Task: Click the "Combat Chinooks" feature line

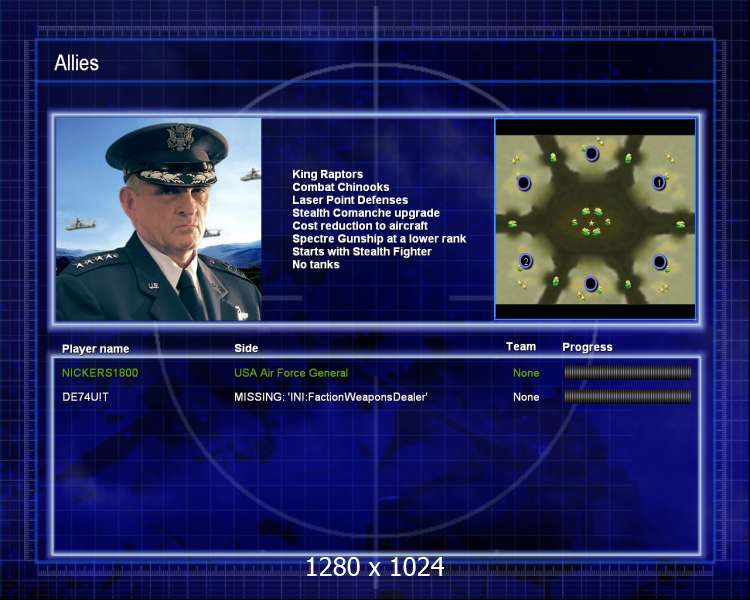Action: click(341, 187)
